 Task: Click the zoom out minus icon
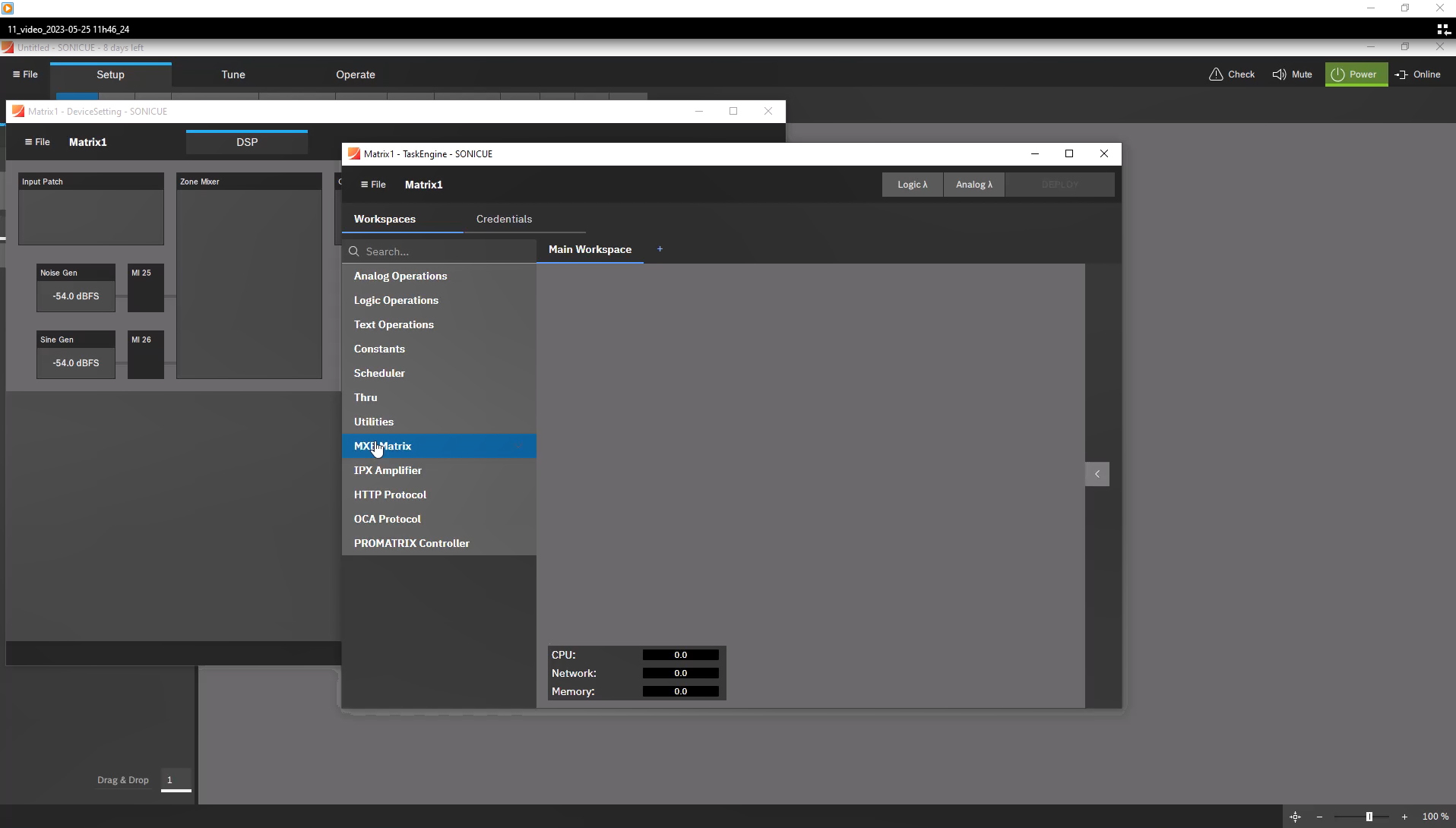point(1320,817)
